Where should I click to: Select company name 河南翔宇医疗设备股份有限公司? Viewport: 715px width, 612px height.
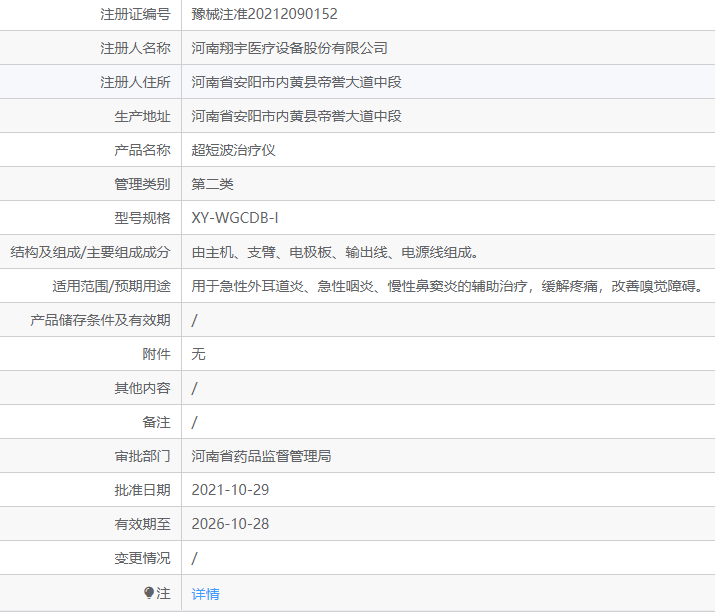pyautogui.click(x=290, y=48)
